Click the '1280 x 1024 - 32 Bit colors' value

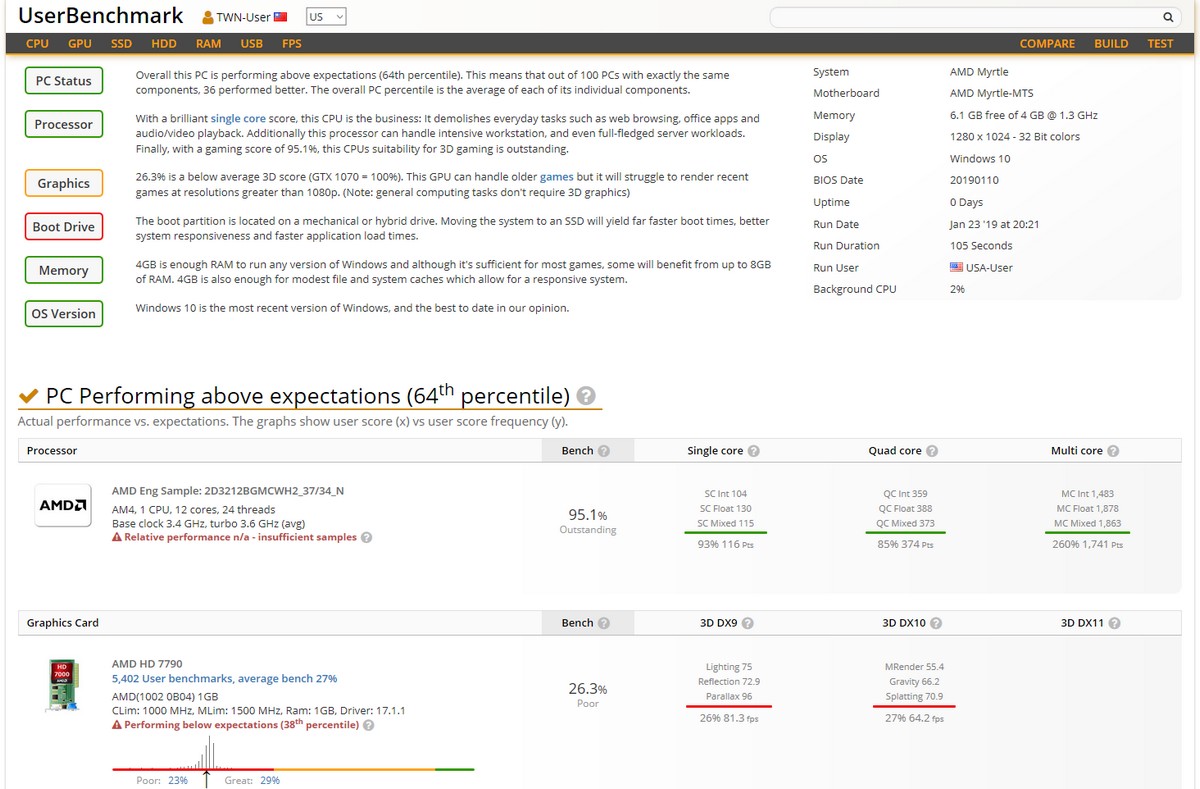point(1015,137)
